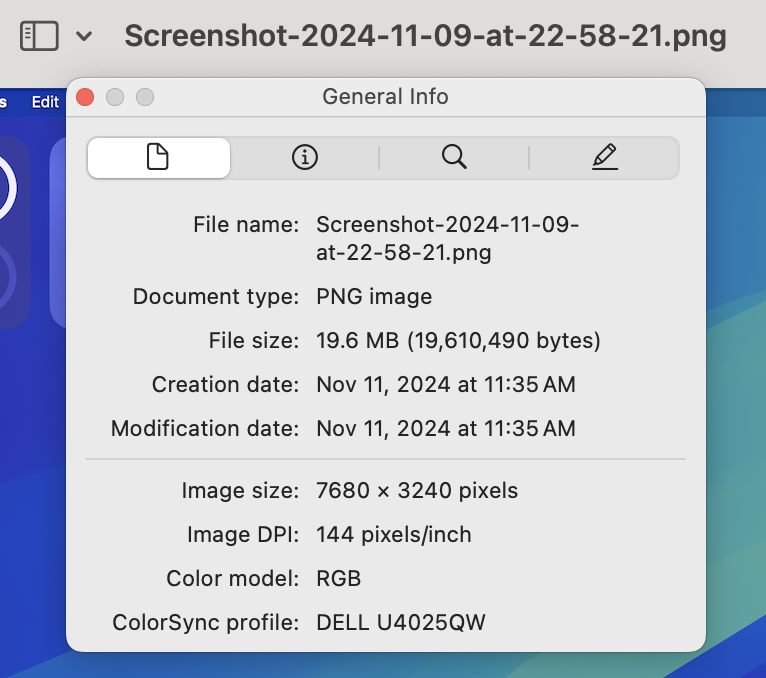766x678 pixels.
Task: Select the creation date value
Action: 445,385
